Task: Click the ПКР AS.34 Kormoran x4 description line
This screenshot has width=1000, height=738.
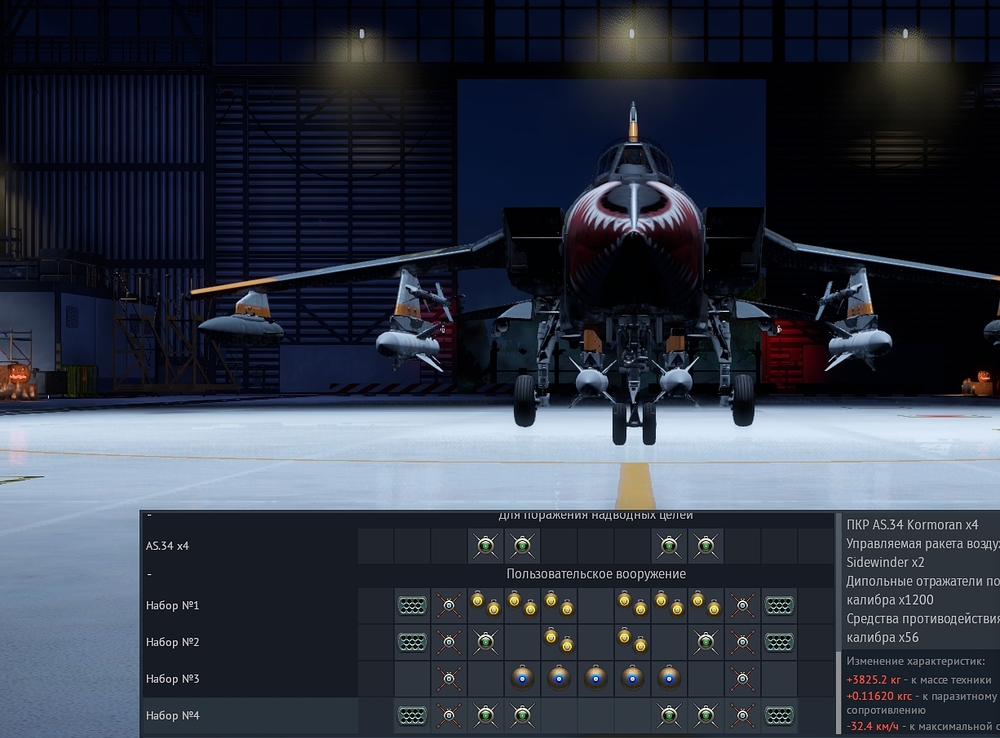Action: pyautogui.click(x=912, y=525)
